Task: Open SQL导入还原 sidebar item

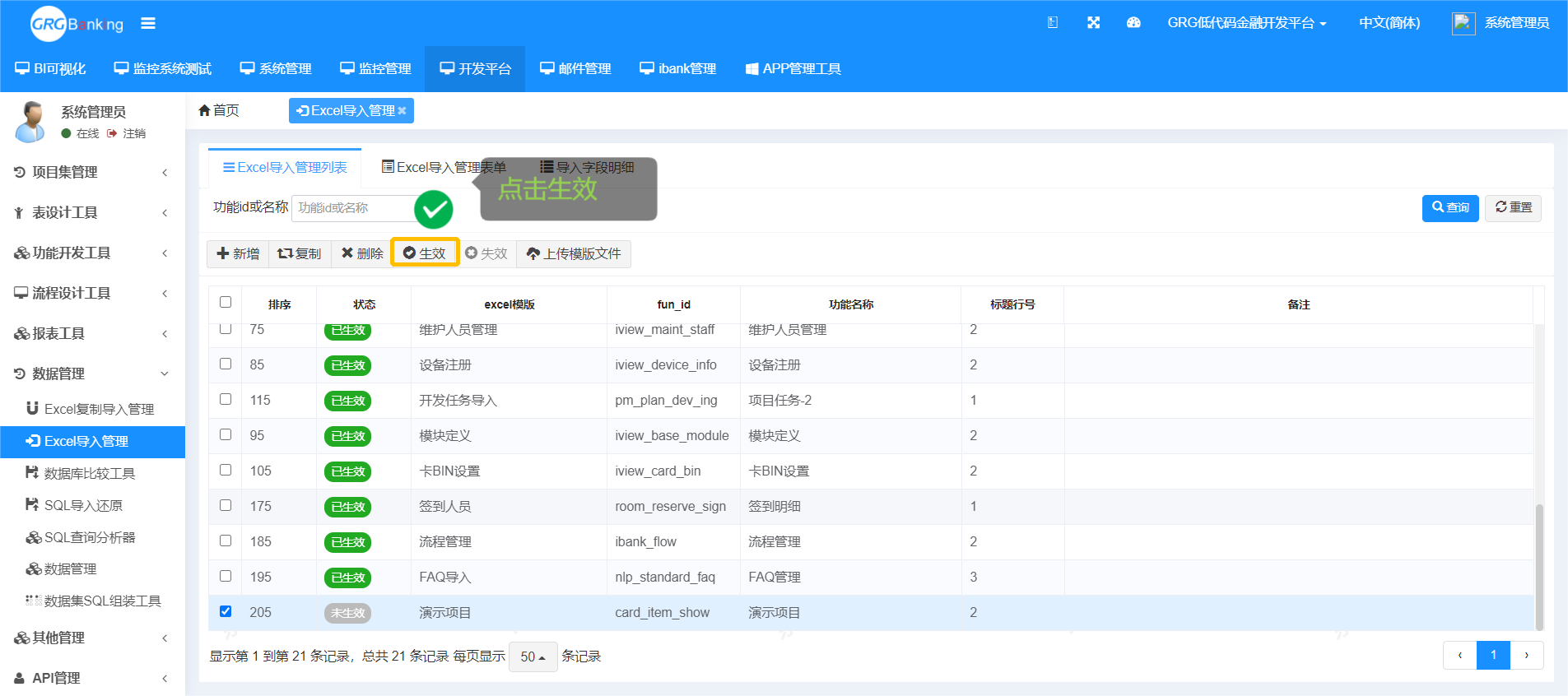Action: click(x=92, y=505)
